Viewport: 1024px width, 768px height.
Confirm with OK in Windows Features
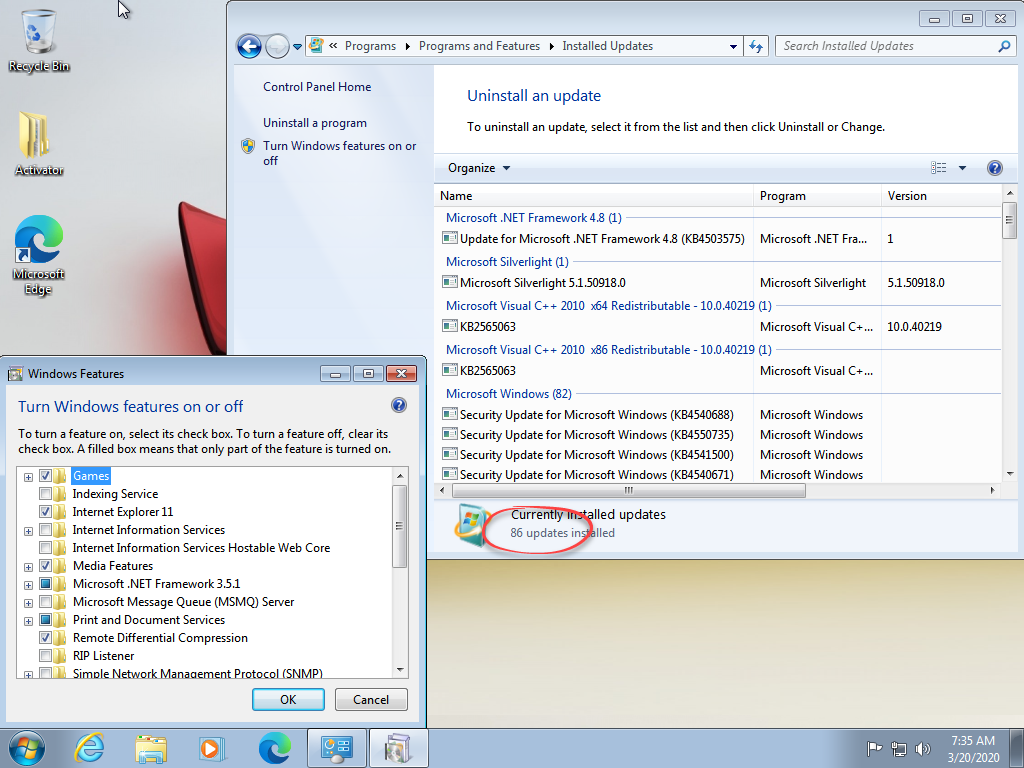(x=288, y=699)
